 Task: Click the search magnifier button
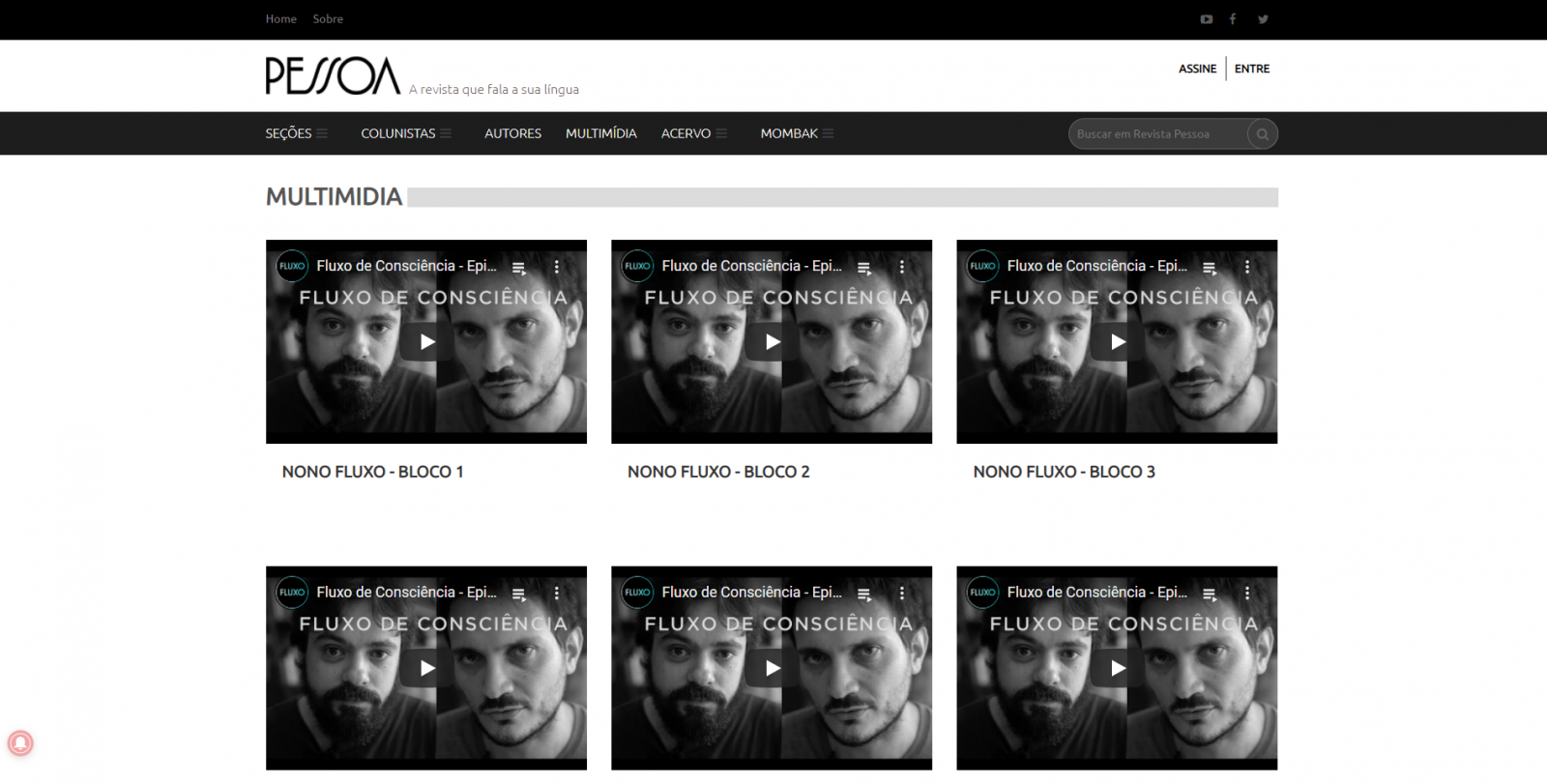pos(1262,134)
